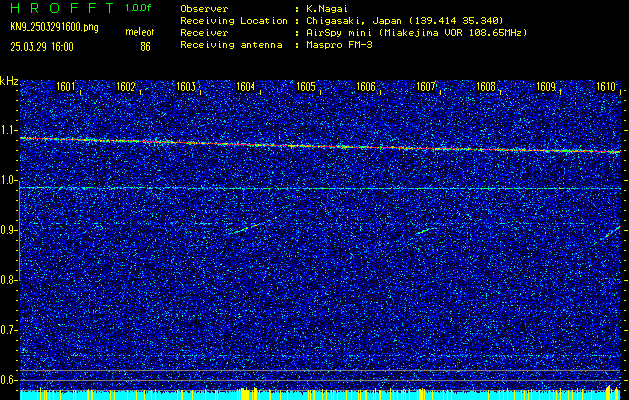Click the 1606 time marker
Screen dimensions: 629x400
pyautogui.click(x=366, y=87)
